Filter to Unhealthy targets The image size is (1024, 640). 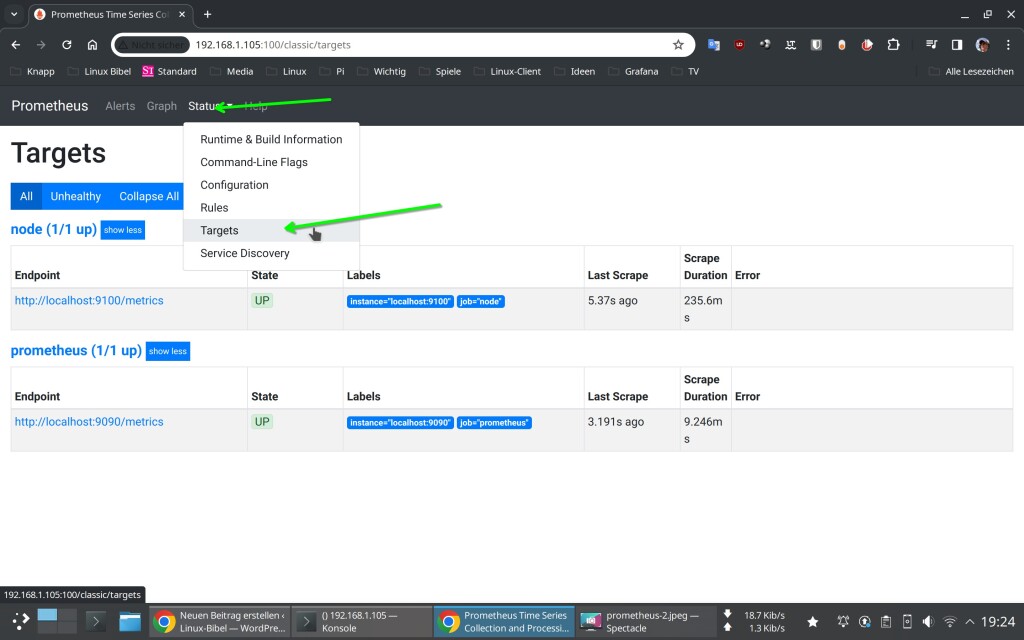click(x=76, y=197)
